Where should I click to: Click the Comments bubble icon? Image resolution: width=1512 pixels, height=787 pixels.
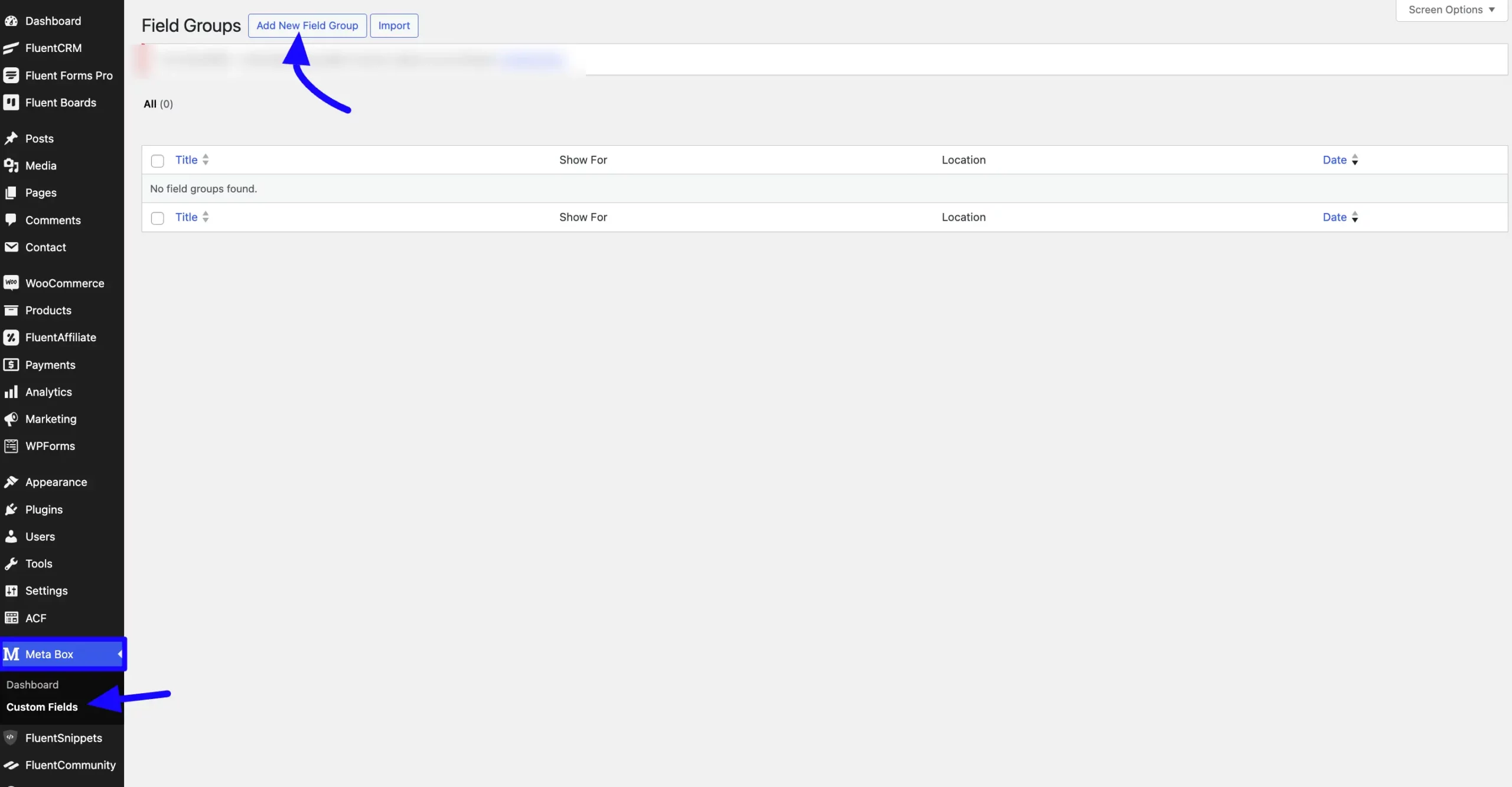point(11,220)
